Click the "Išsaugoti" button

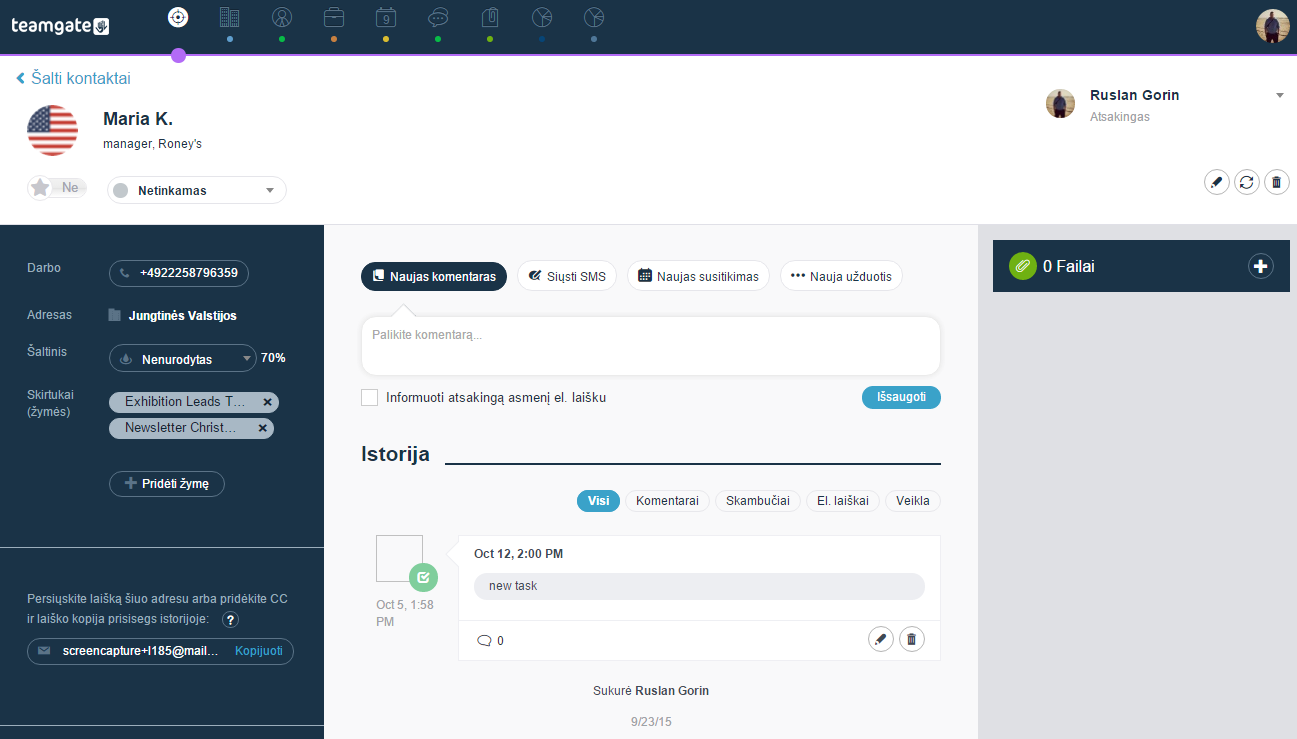pos(901,397)
